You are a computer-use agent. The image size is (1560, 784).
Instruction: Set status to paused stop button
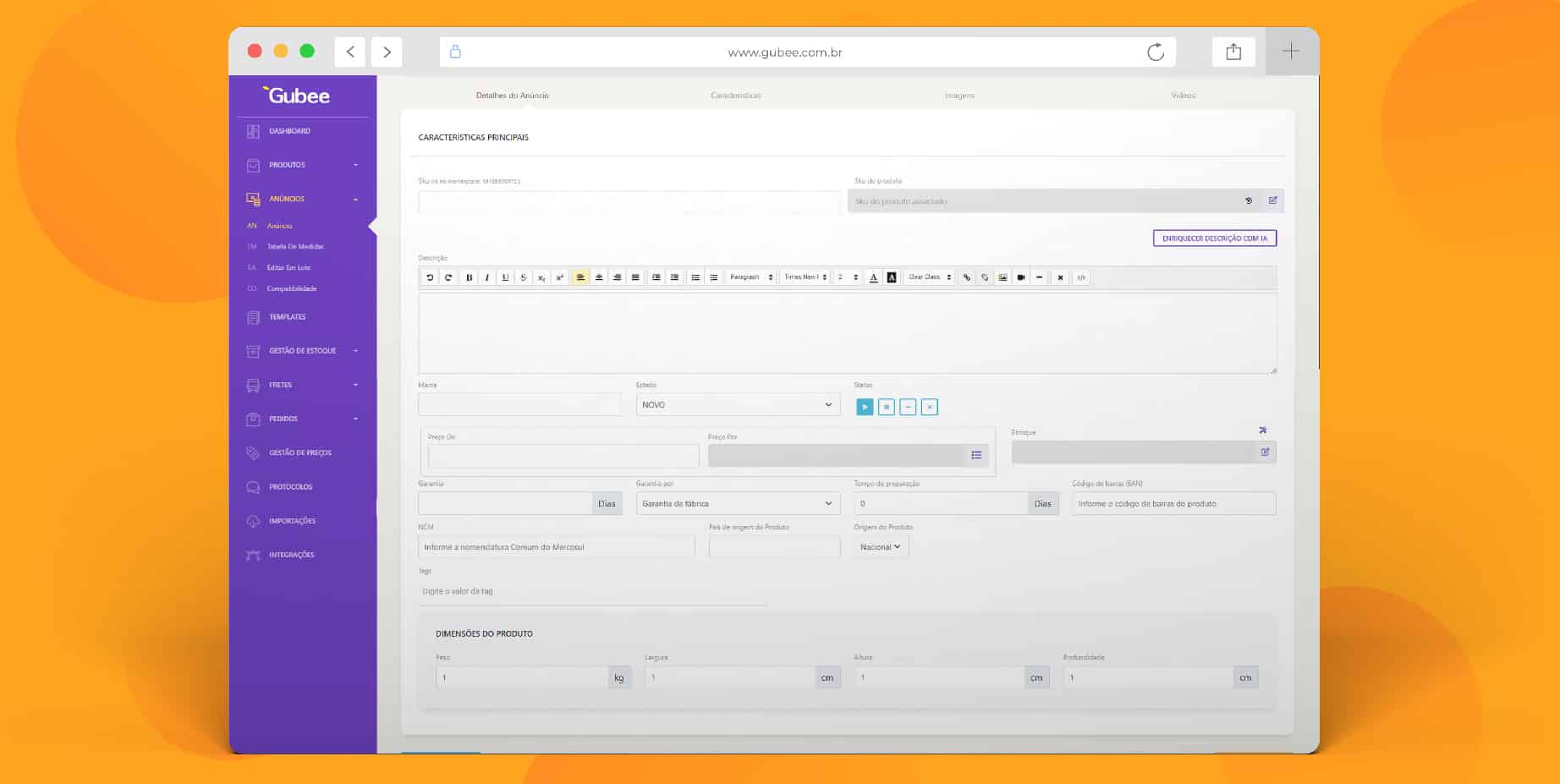click(887, 407)
